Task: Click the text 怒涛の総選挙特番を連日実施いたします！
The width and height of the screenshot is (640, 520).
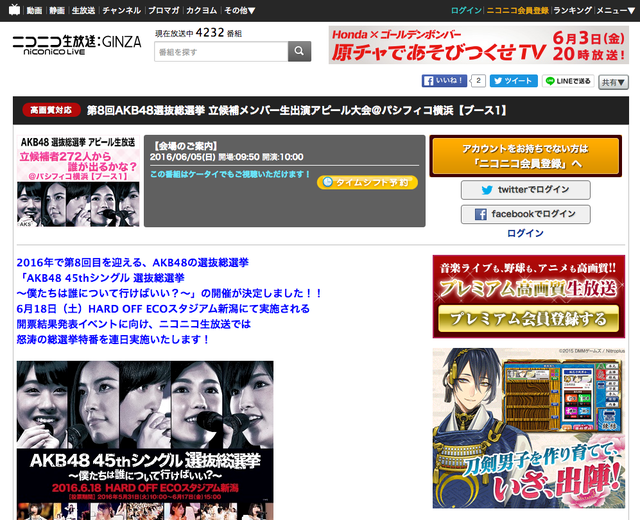Action: (x=113, y=339)
